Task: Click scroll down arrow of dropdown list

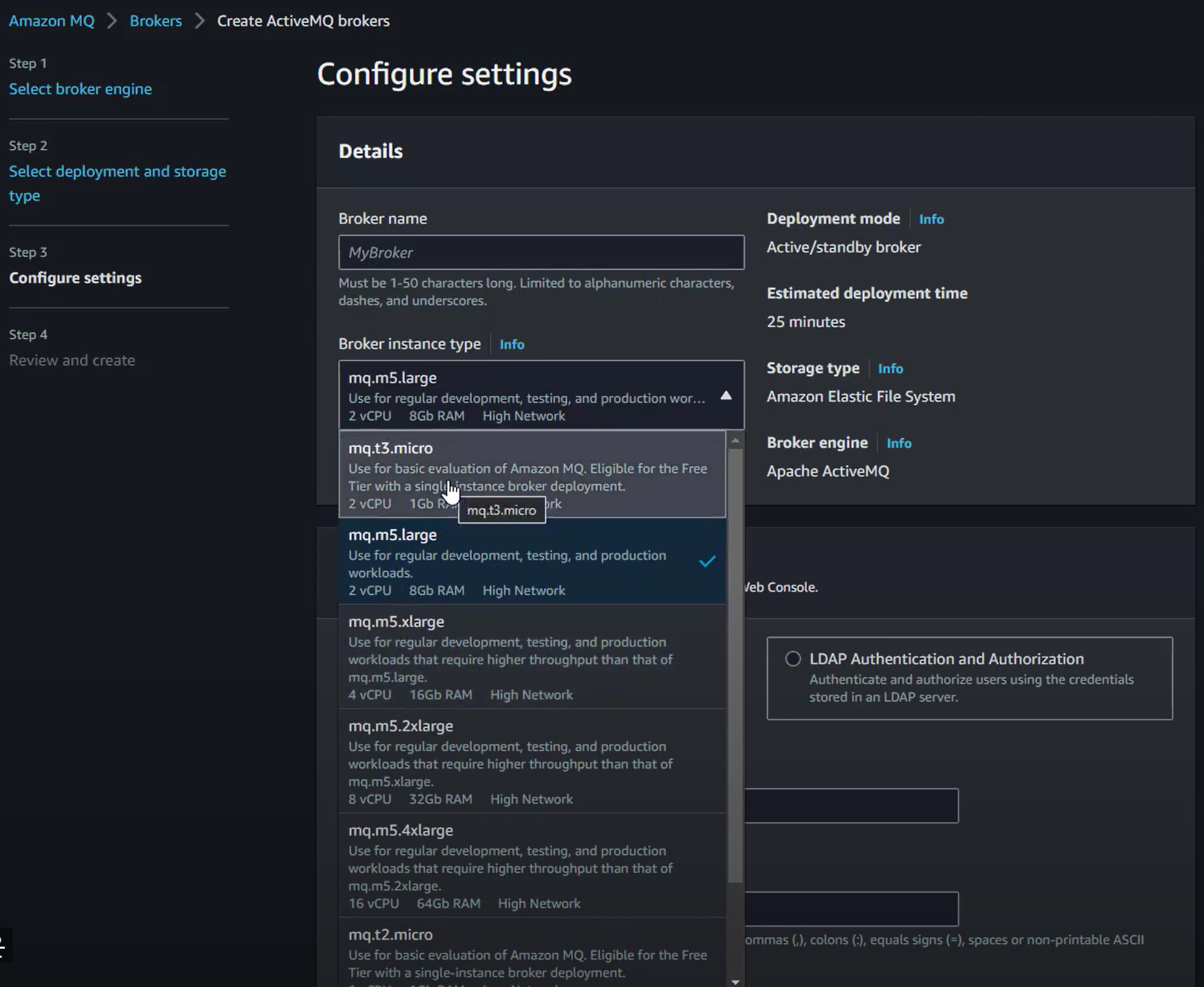Action: pos(735,981)
